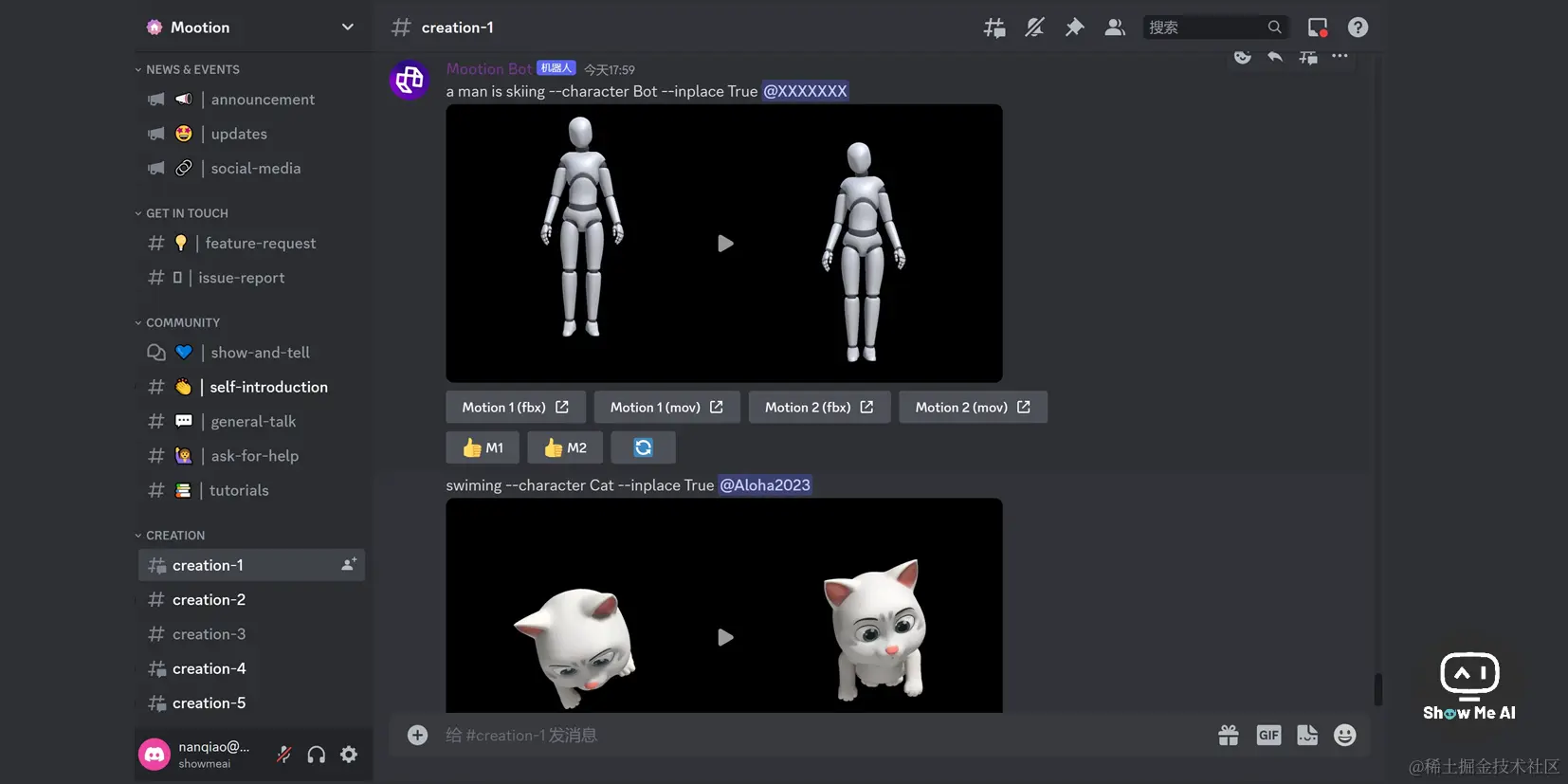1568x784 pixels.
Task: Click the plus attachment button
Action: tap(417, 735)
